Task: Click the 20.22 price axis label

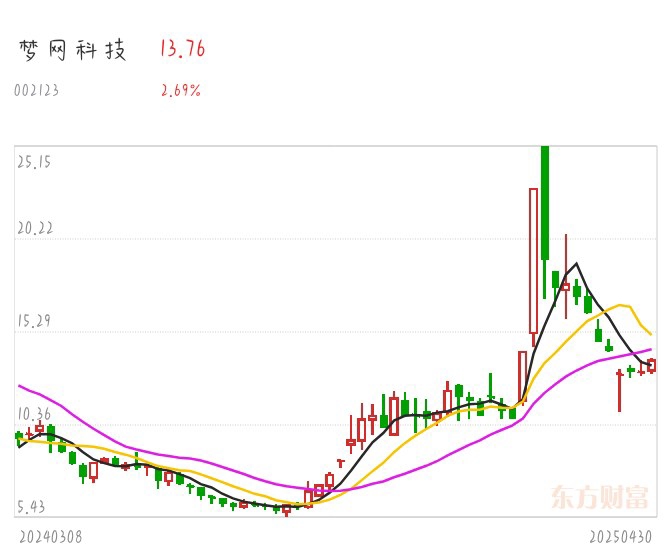Action: (35, 228)
